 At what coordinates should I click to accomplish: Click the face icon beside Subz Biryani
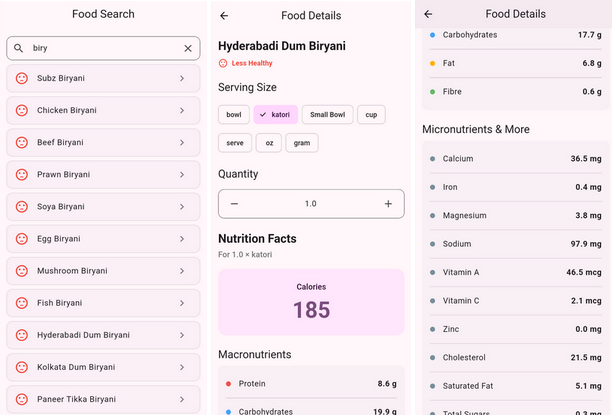pyautogui.click(x=22, y=78)
